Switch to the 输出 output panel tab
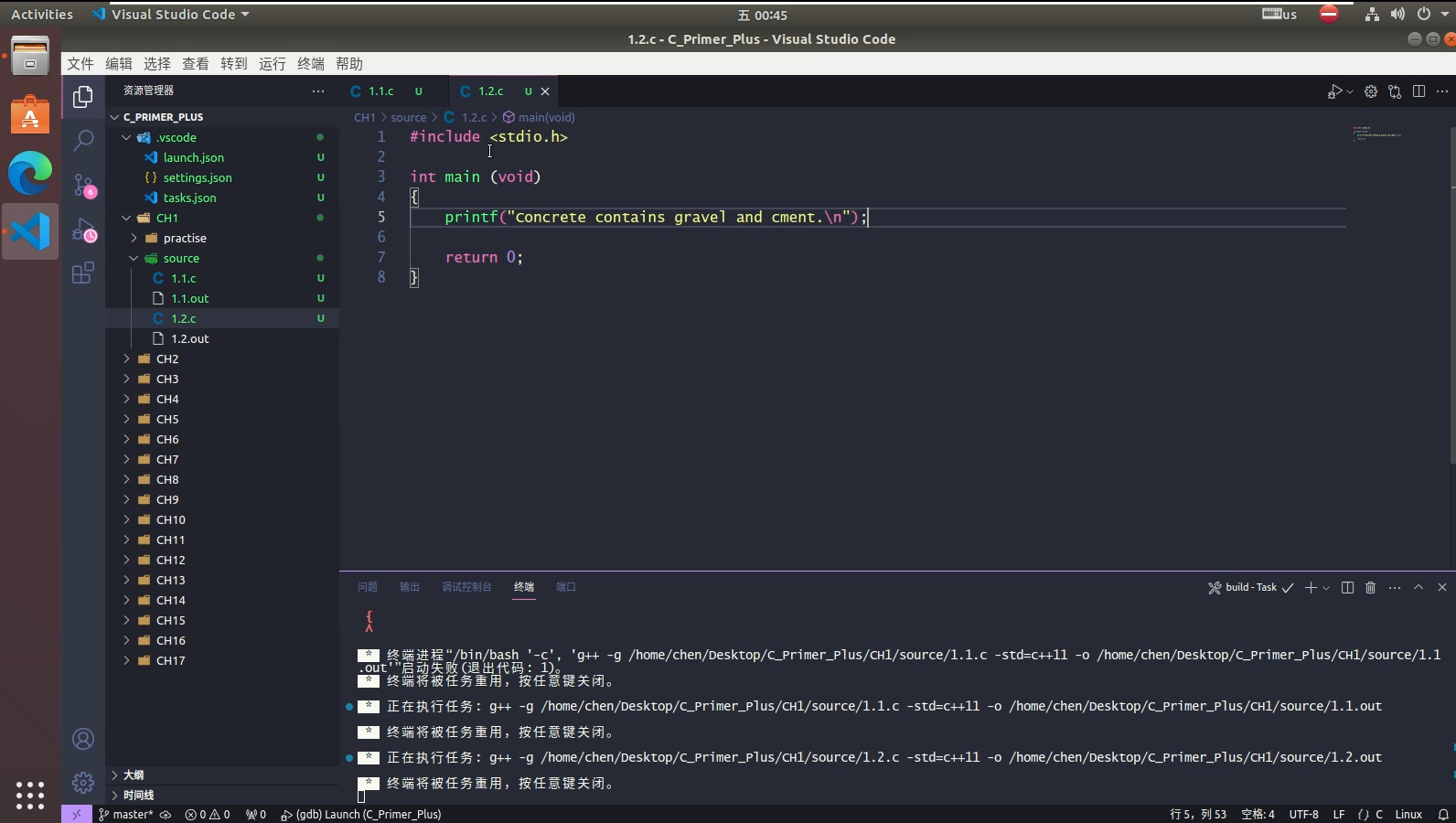The image size is (1456, 823). pos(410,587)
